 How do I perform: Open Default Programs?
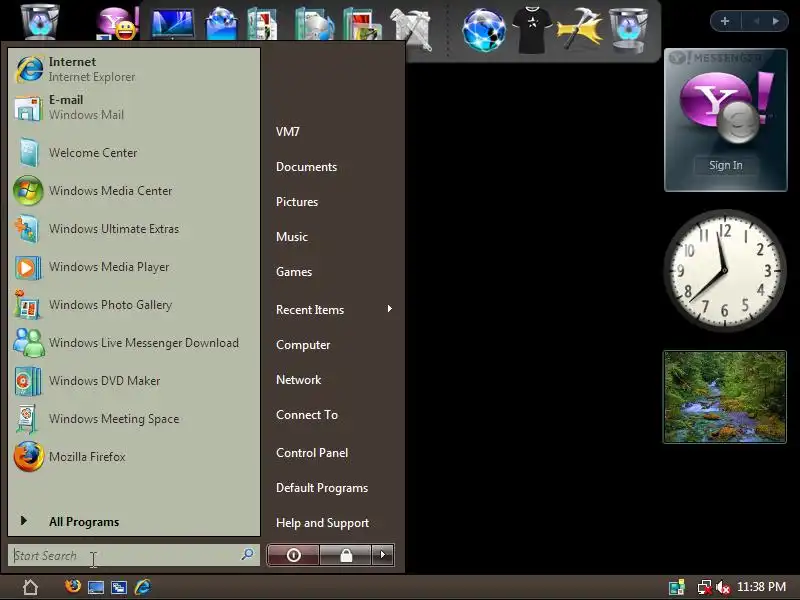pyautogui.click(x=321, y=488)
